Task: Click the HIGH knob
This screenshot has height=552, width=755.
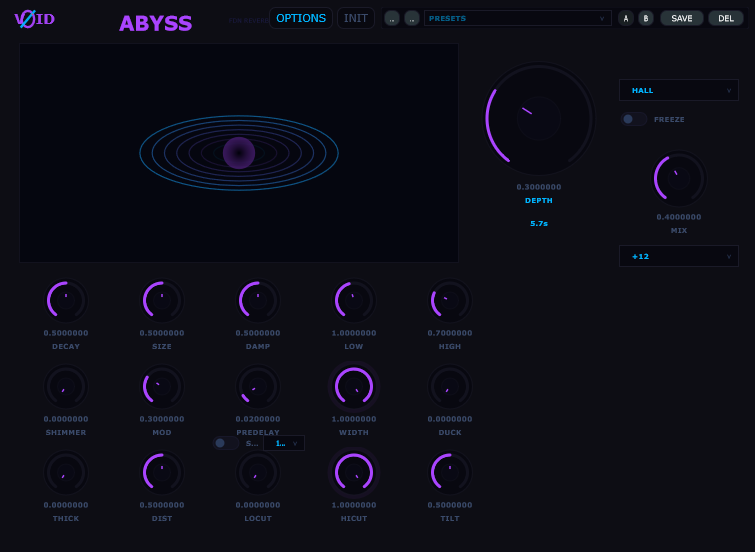Action: [450, 301]
